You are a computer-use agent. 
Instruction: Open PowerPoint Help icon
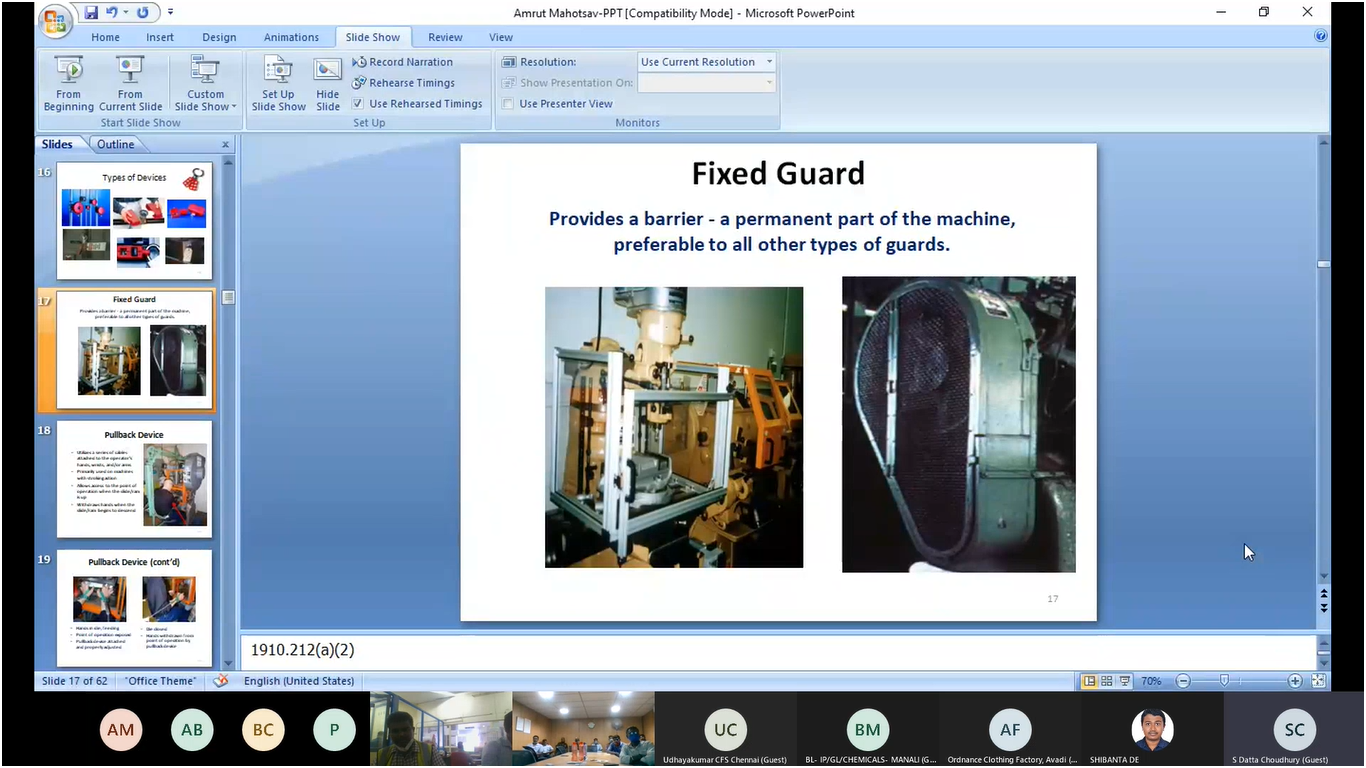tap(1321, 36)
